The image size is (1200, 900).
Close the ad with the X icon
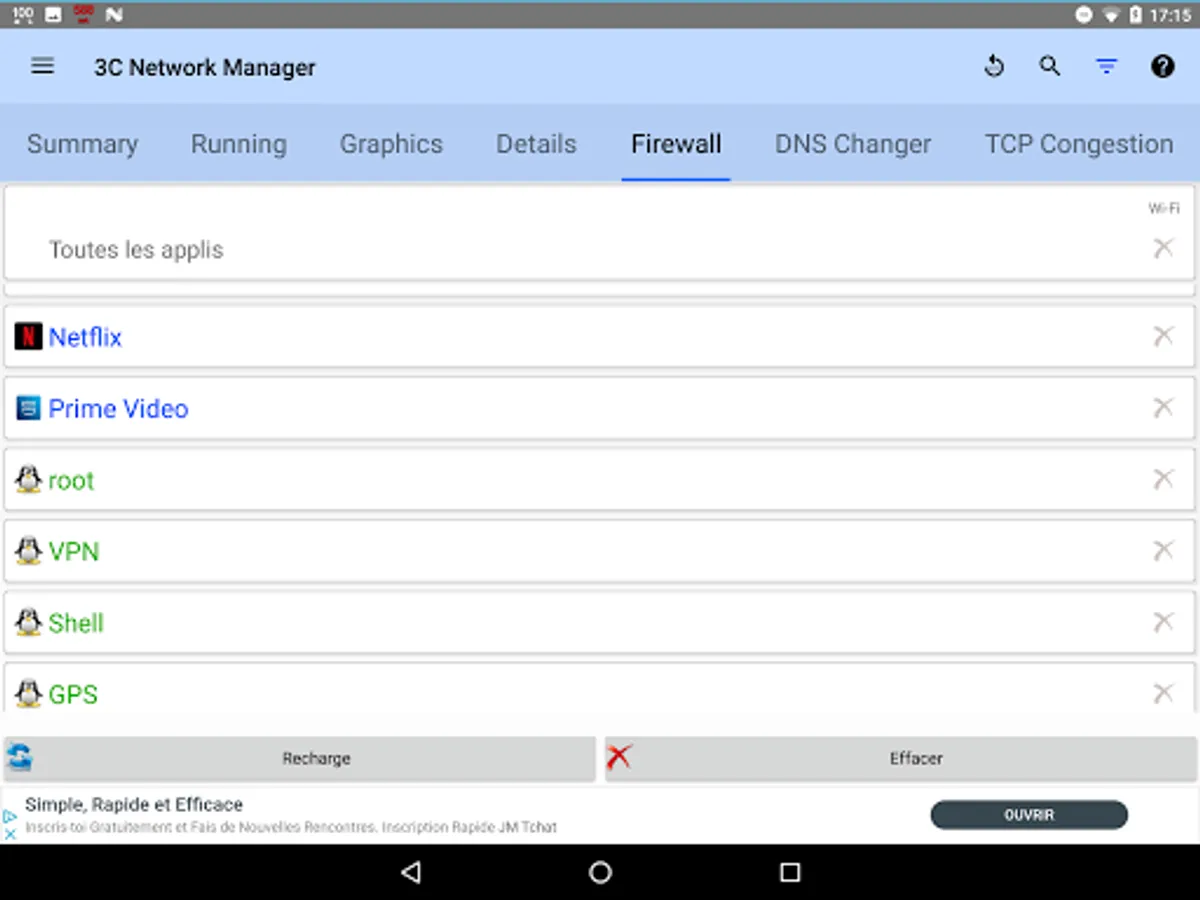10,832
